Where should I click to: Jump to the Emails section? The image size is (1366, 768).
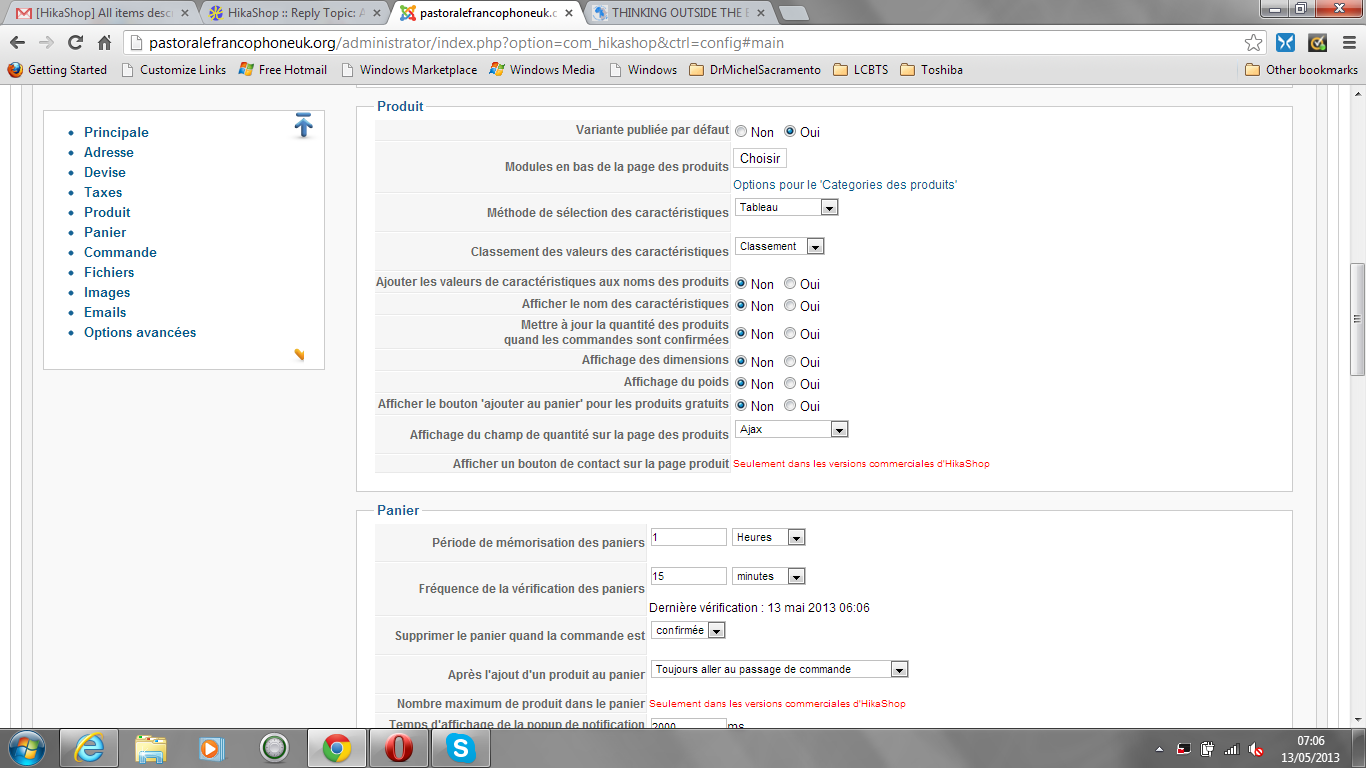point(105,312)
